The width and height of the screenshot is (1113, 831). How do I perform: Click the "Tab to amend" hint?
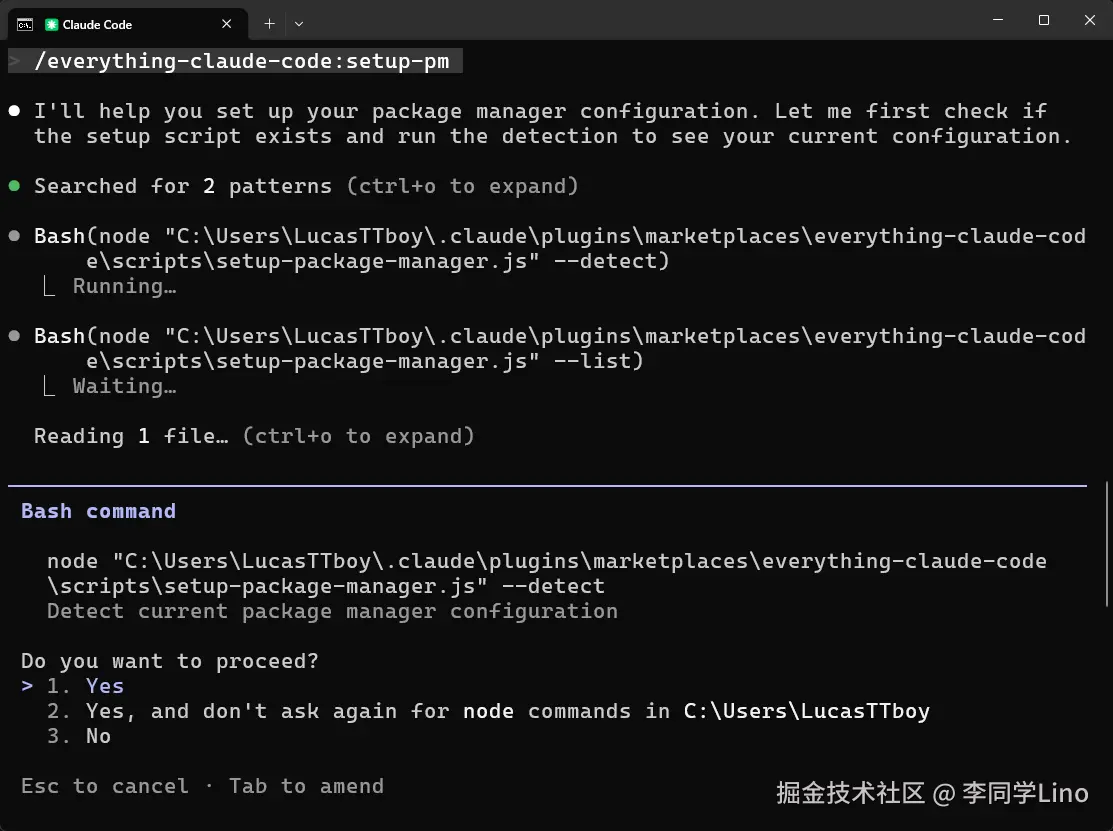tap(306, 786)
